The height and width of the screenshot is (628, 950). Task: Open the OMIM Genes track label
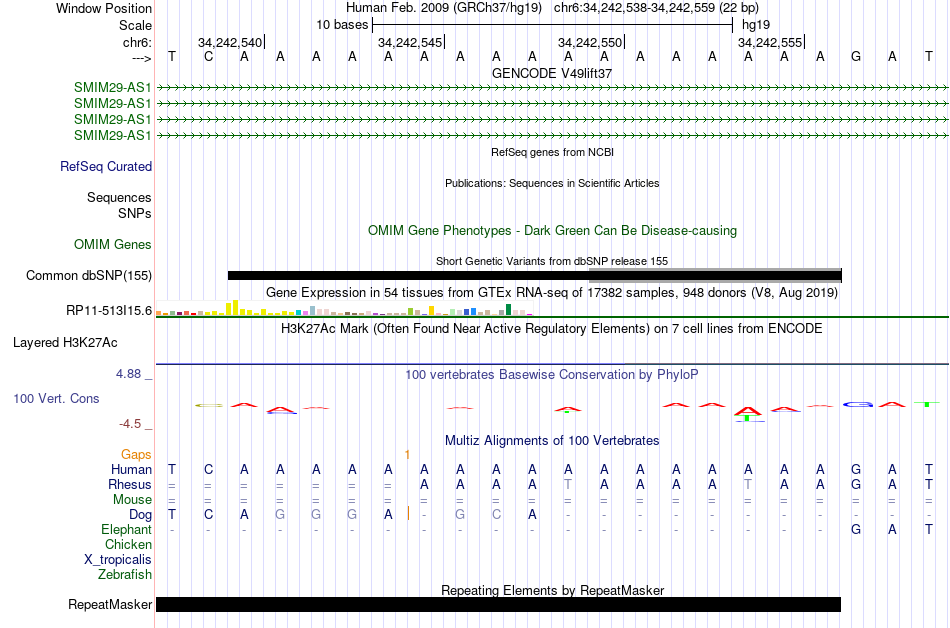[x=113, y=245]
